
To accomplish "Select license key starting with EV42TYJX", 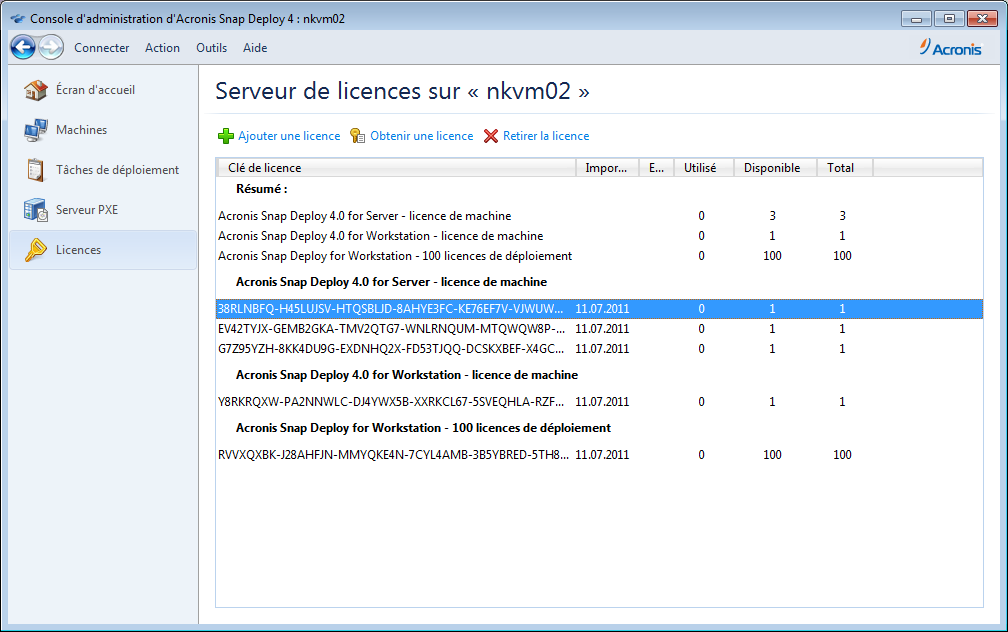I will (x=391, y=329).
